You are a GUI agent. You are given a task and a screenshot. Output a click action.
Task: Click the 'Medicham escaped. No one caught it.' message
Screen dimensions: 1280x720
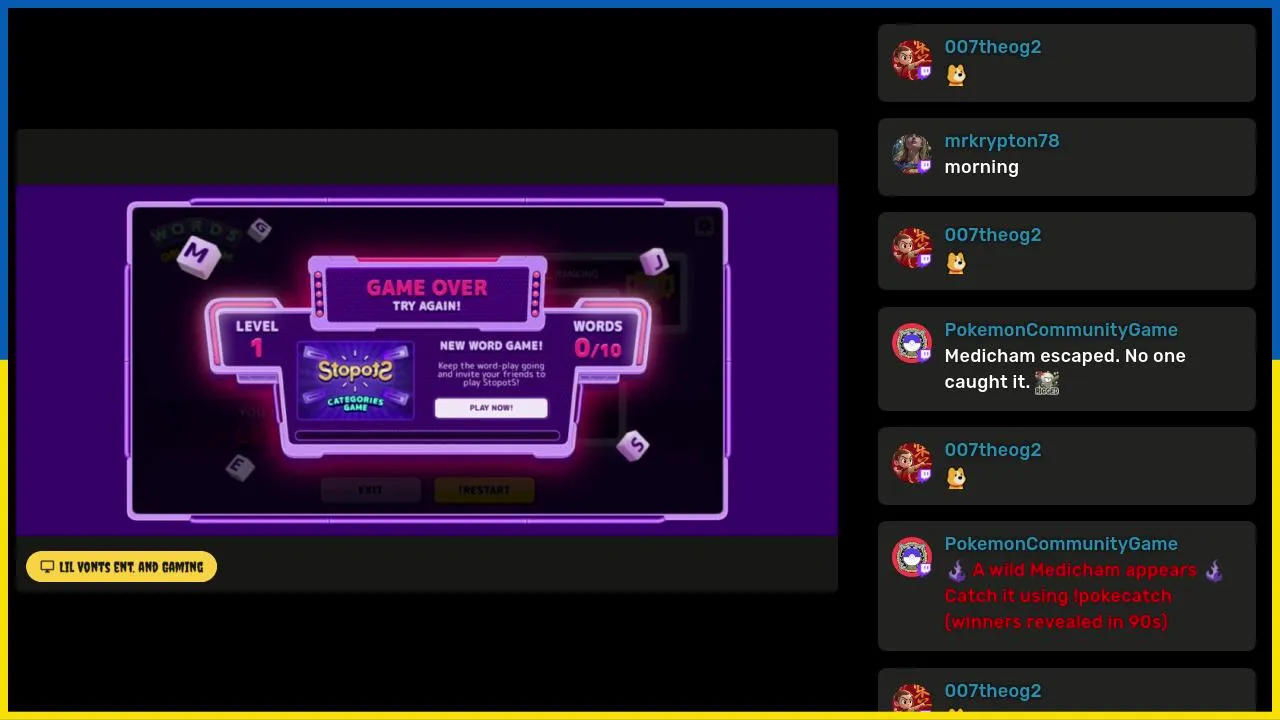pos(1065,369)
